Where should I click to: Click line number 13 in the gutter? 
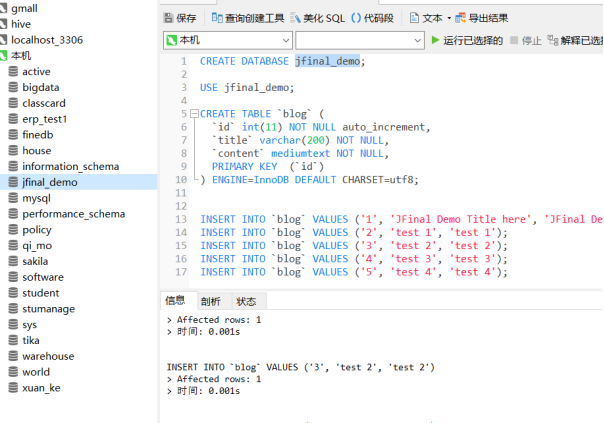pyautogui.click(x=181, y=219)
